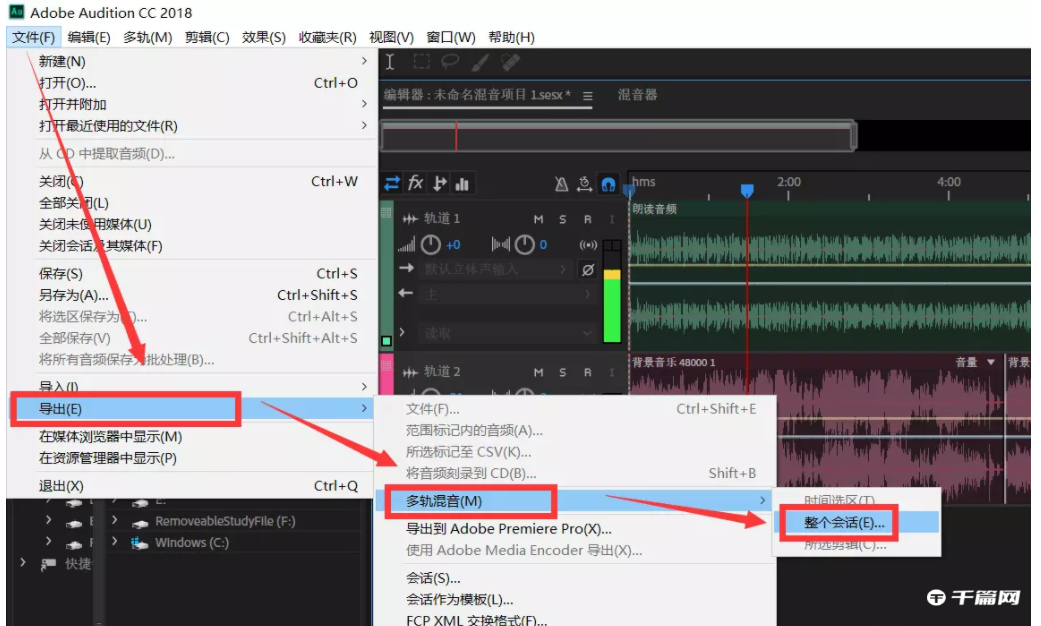
Task: Adjust the Track 1 volume knob
Action: [x=432, y=244]
